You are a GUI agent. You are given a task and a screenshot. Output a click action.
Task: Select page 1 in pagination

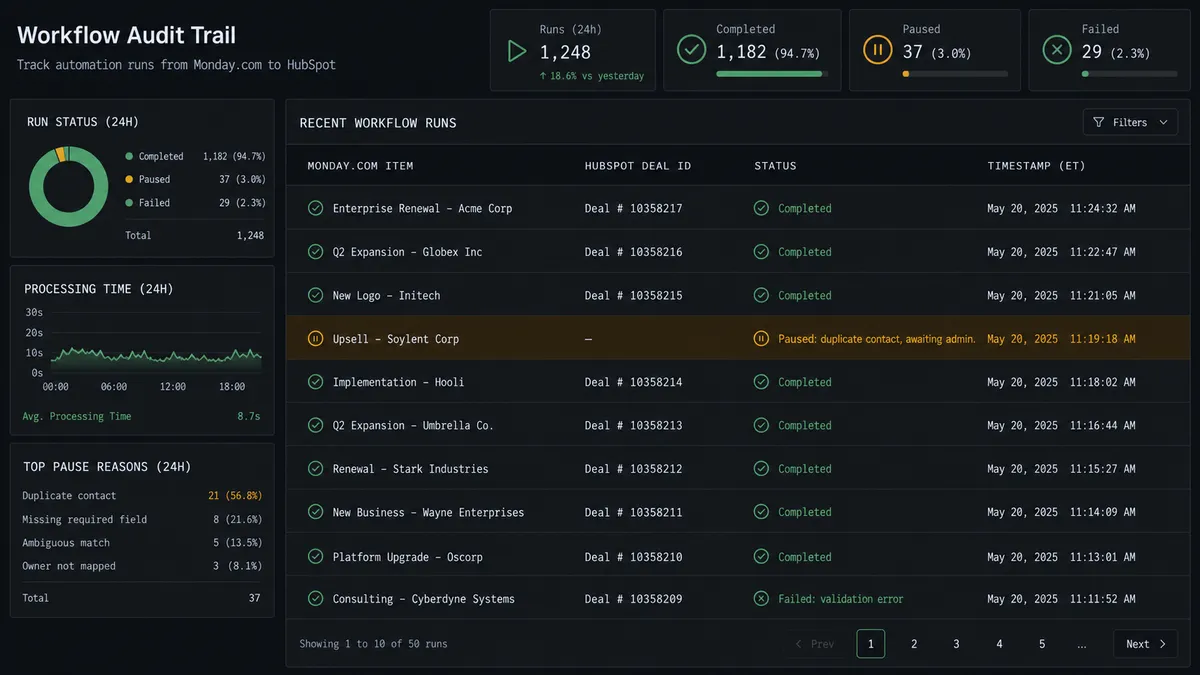tap(871, 644)
